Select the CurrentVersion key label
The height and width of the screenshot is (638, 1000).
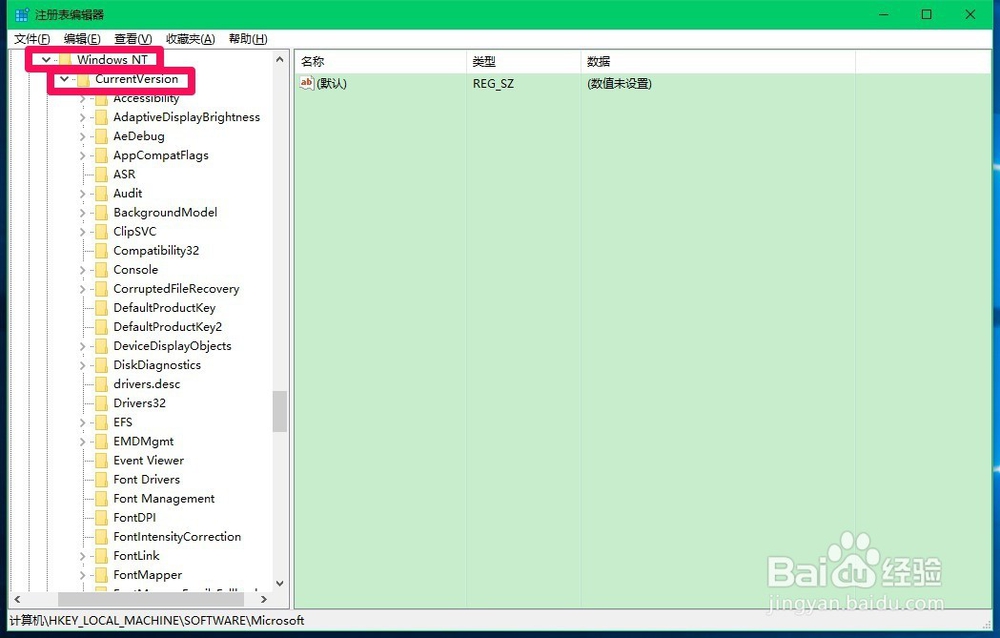pyautogui.click(x=136, y=79)
